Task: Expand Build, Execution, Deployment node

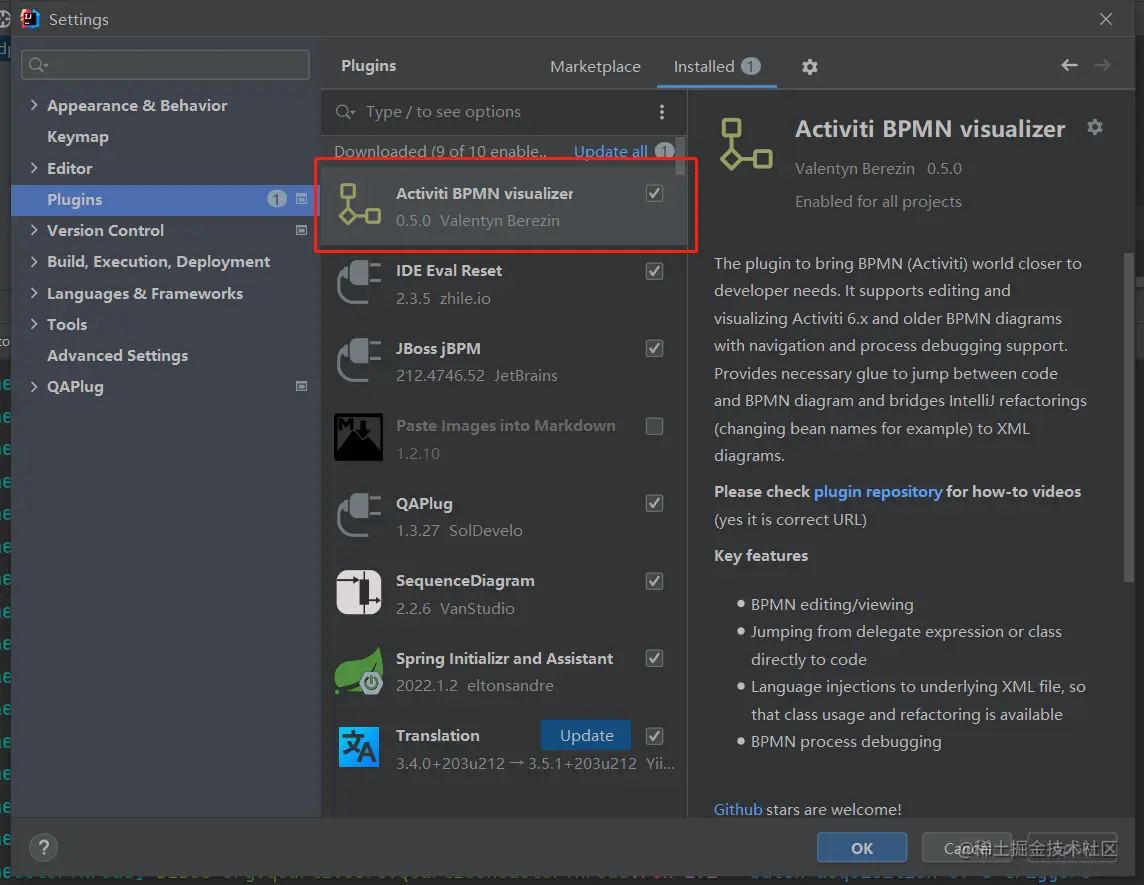Action: click(x=34, y=261)
